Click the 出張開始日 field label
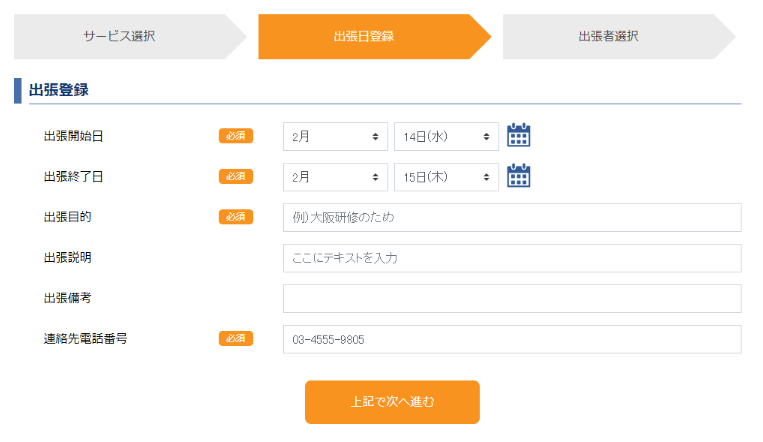Image resolution: width=763 pixels, height=442 pixels. 73,136
